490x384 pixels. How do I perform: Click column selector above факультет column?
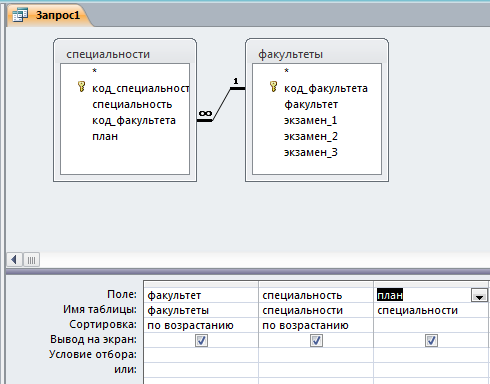(x=201, y=284)
